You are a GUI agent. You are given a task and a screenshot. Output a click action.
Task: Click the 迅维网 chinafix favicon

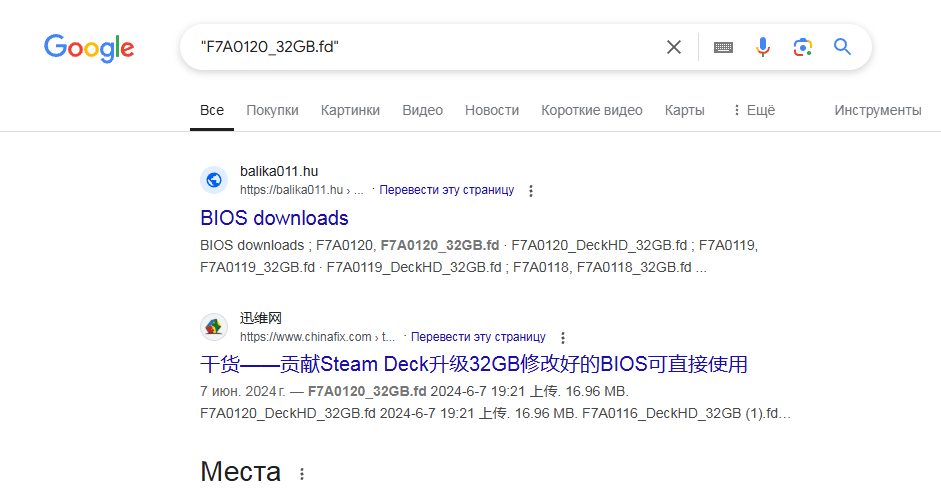click(x=214, y=327)
